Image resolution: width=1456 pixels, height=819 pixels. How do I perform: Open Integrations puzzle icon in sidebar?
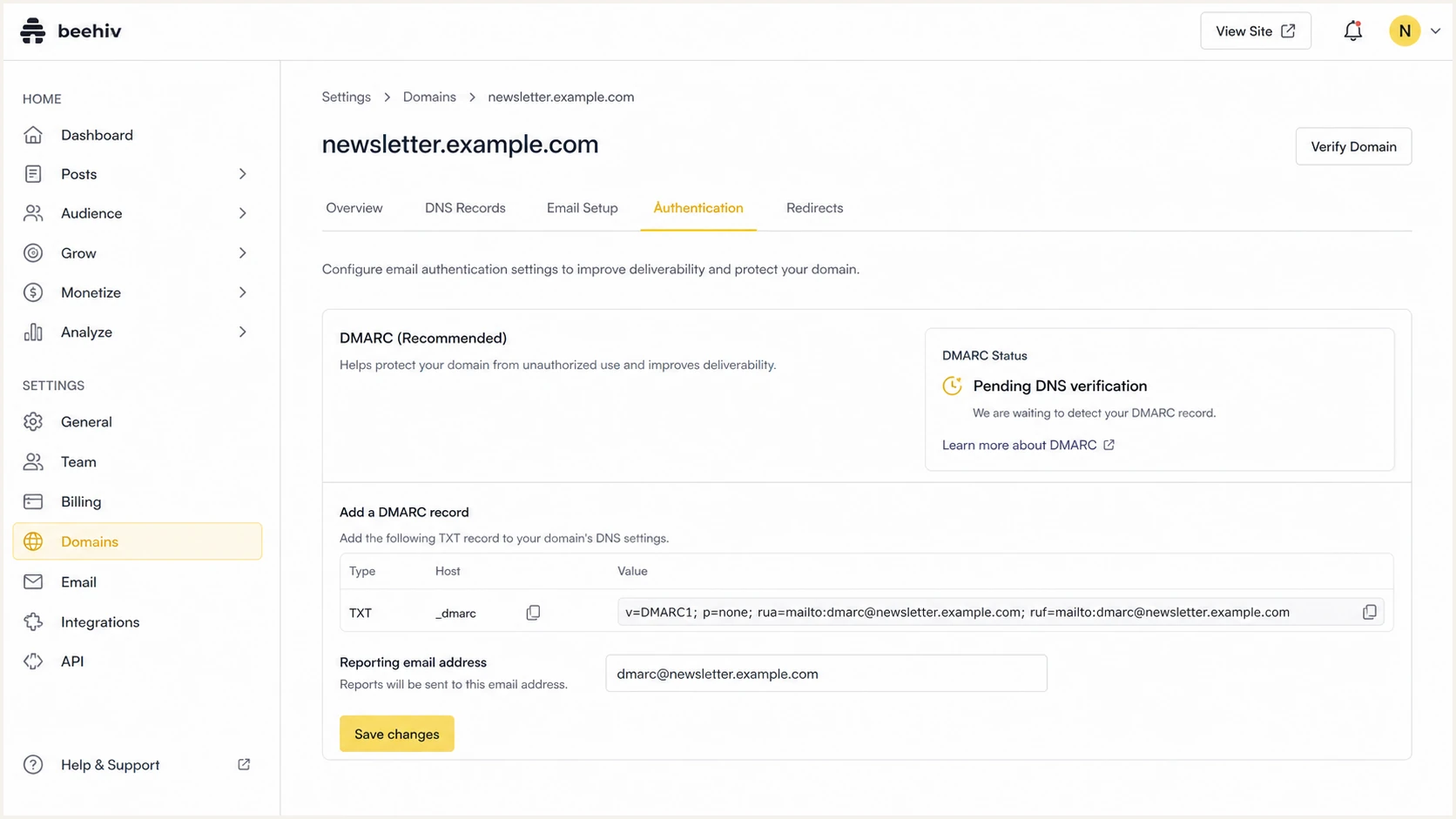click(33, 621)
